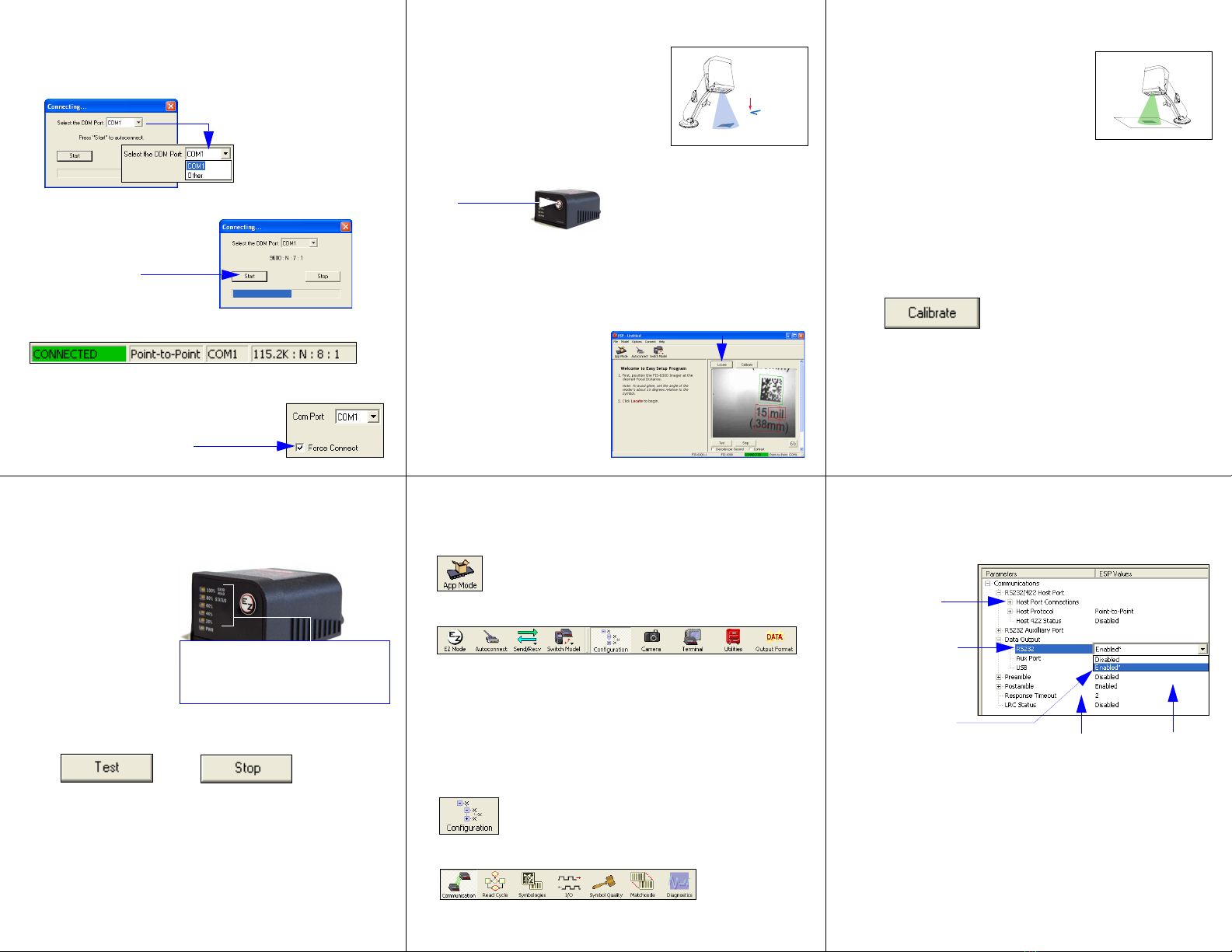Choose Disabled in the RS232 dropdown list

pos(1150,659)
